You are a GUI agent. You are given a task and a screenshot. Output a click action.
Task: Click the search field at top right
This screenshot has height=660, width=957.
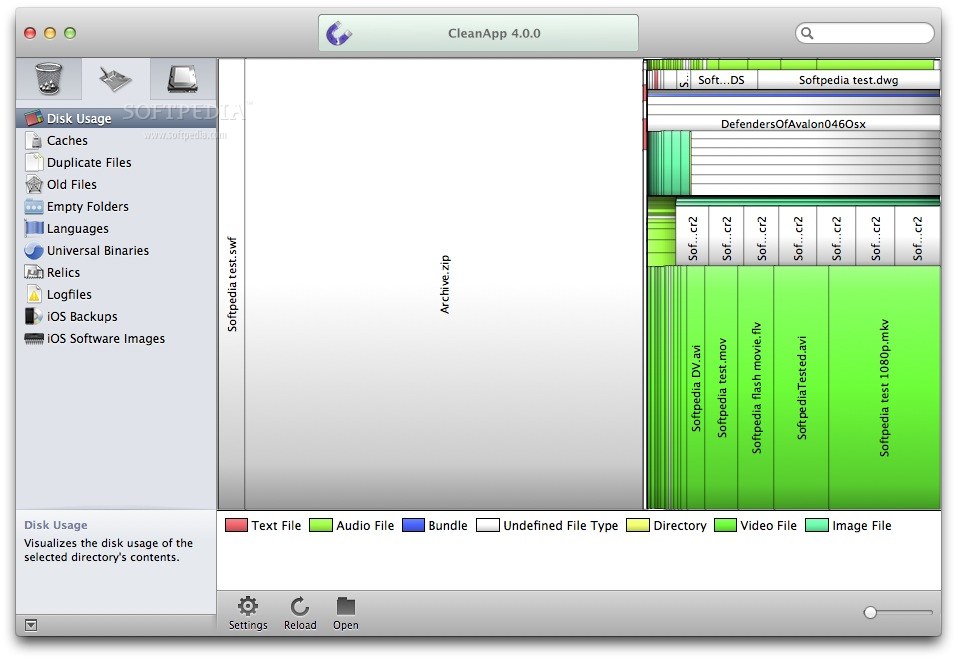864,32
